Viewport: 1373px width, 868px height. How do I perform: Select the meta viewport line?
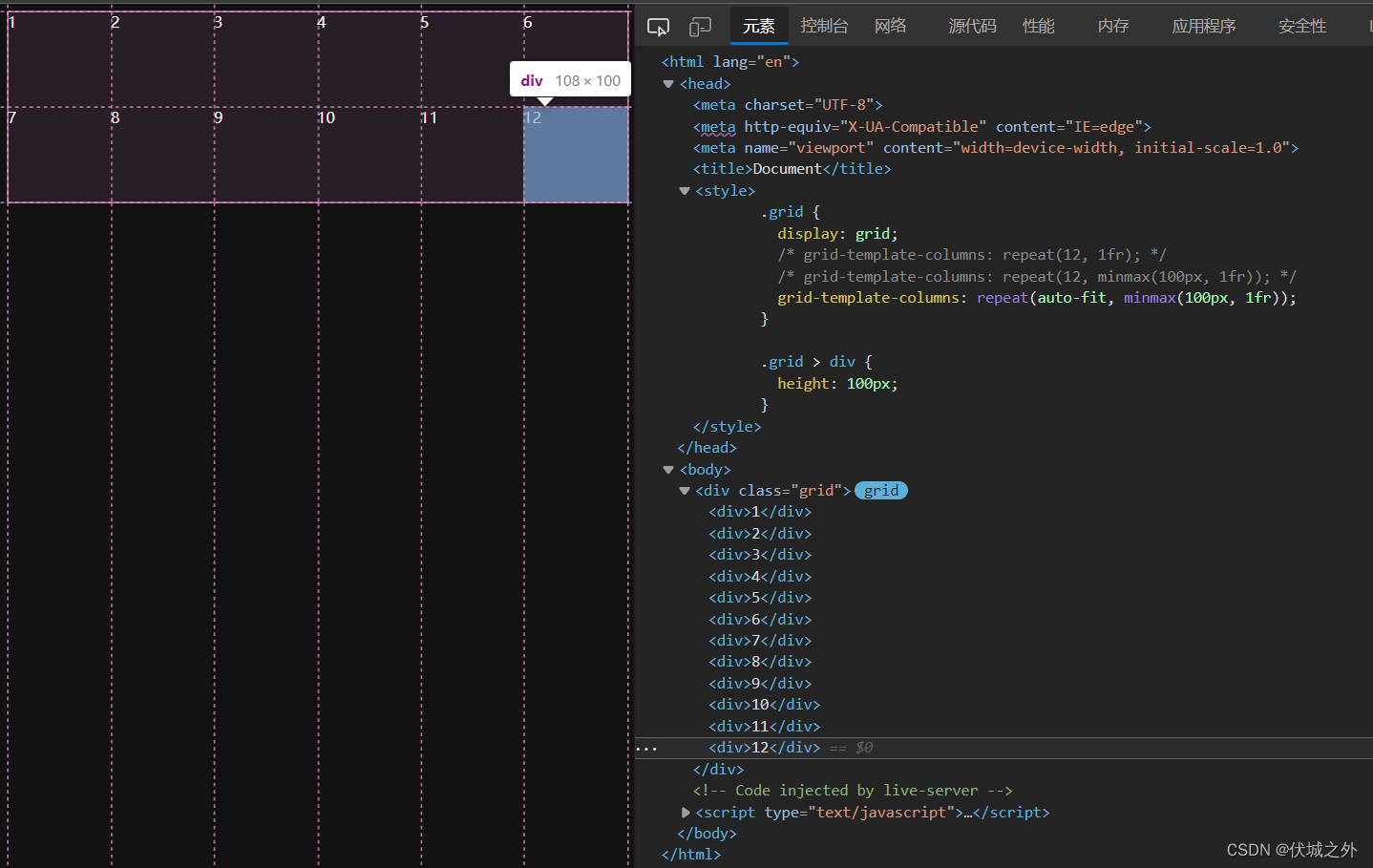(x=996, y=148)
